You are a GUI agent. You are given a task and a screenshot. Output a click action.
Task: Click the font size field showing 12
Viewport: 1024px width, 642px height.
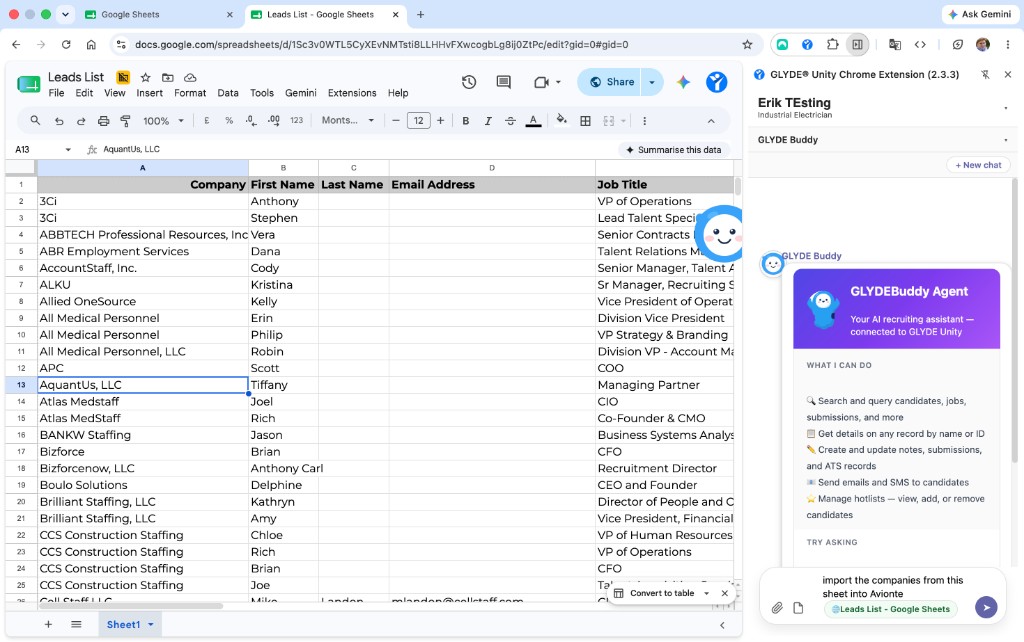pyautogui.click(x=419, y=121)
